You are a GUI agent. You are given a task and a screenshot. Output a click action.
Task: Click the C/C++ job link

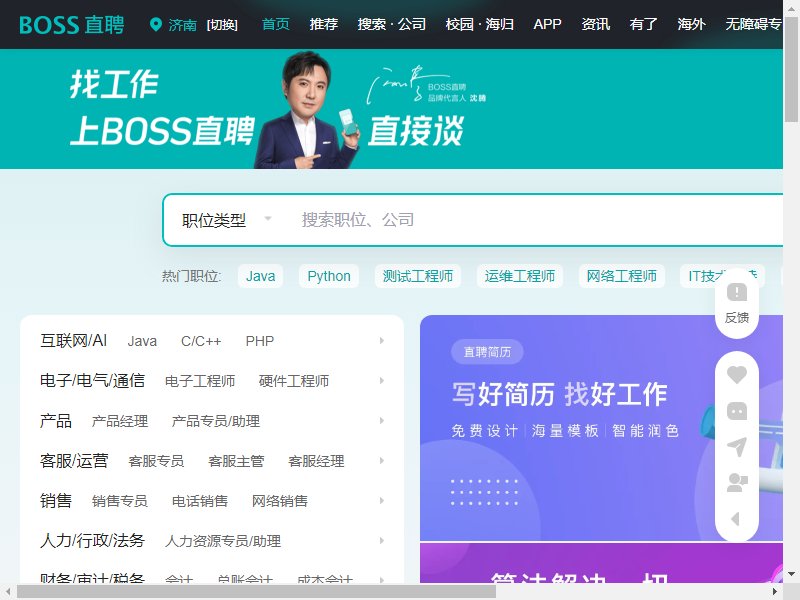[x=201, y=341]
